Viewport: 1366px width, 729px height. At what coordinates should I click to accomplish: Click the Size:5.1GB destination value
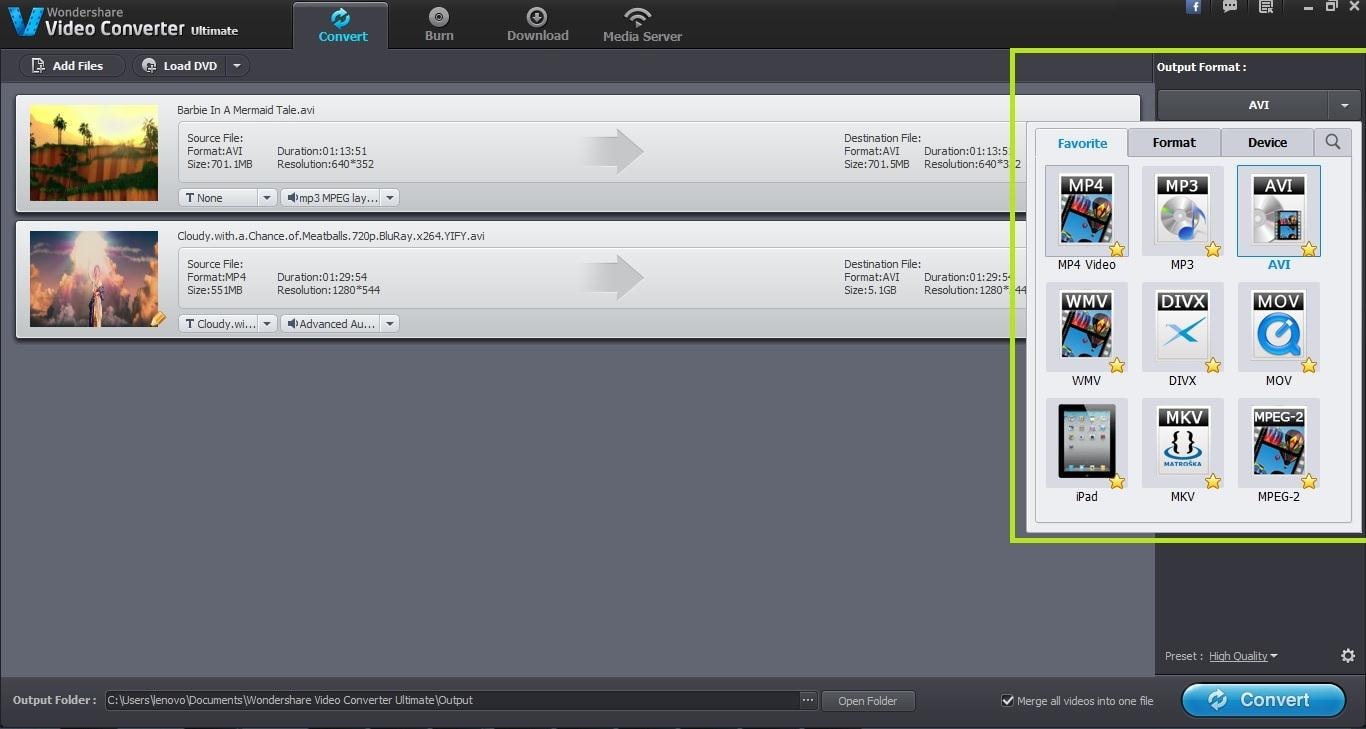(x=872, y=290)
